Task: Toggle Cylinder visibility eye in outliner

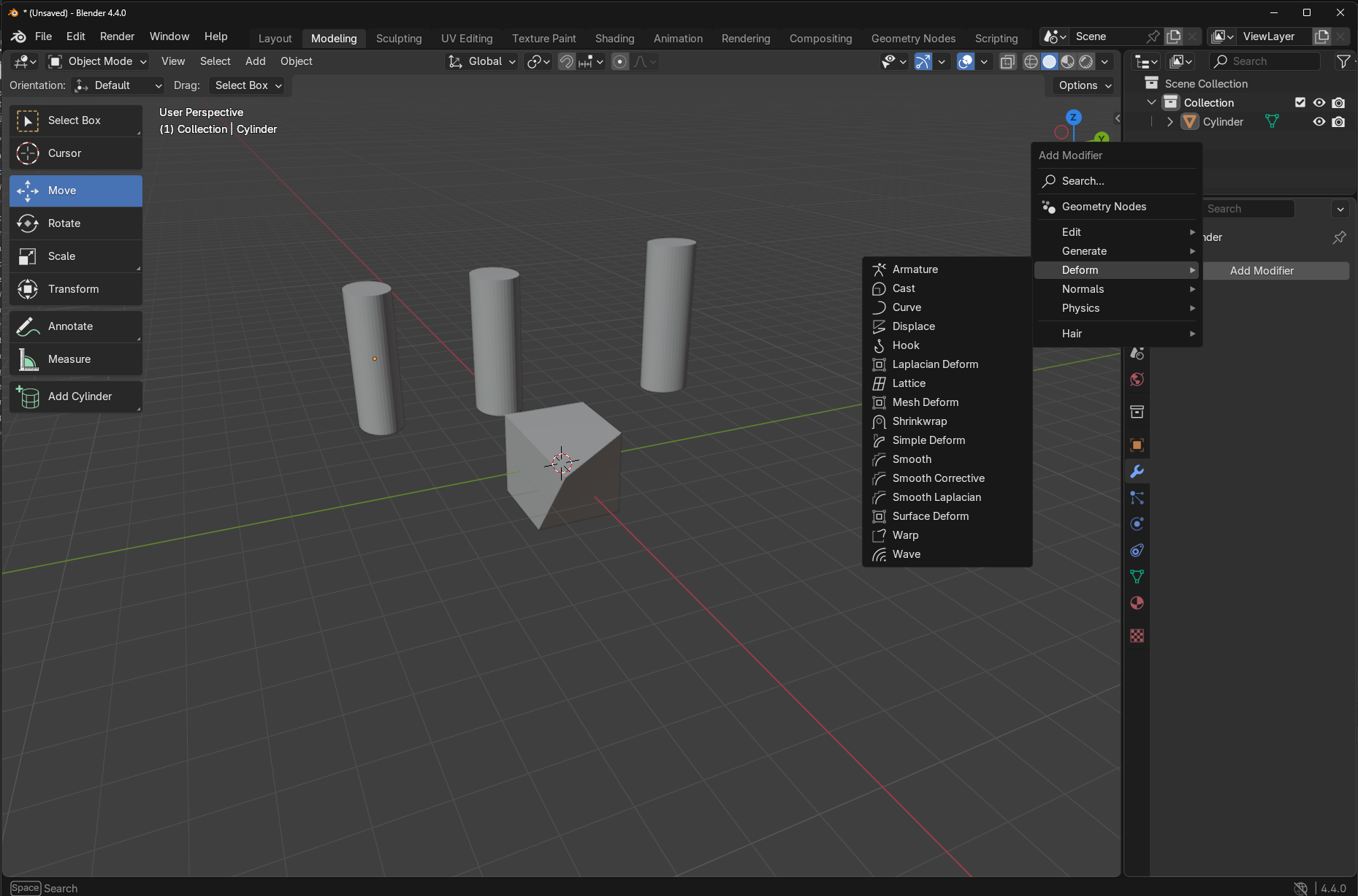Action: [x=1319, y=122]
